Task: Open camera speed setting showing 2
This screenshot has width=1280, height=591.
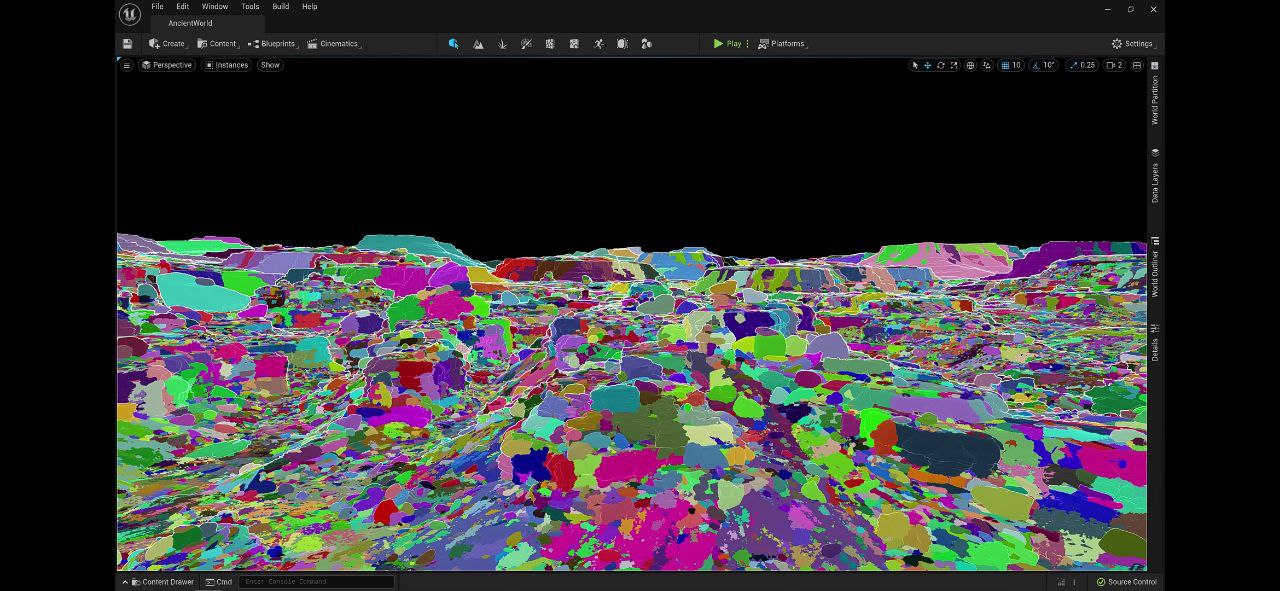Action: coord(1115,65)
